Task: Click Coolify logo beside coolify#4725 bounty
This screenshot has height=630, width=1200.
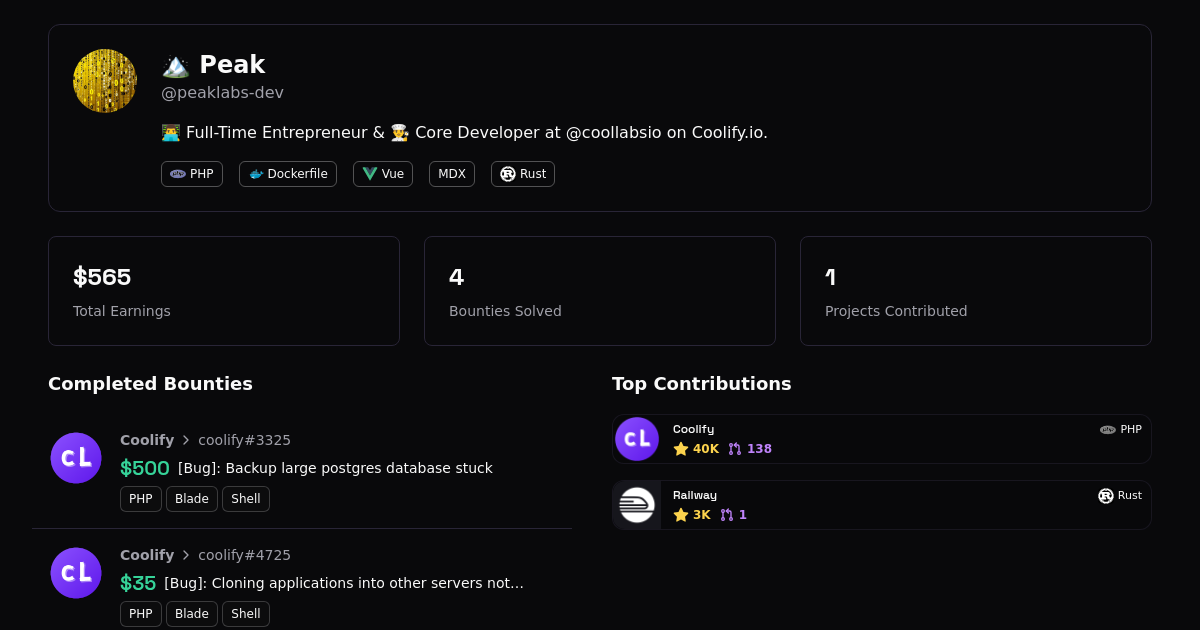Action: tap(76, 573)
